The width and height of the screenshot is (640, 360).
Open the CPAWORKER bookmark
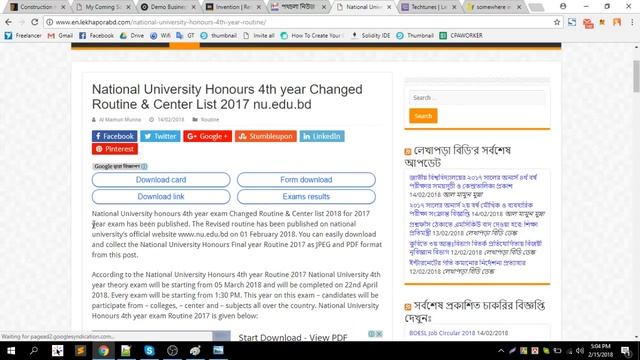461,36
